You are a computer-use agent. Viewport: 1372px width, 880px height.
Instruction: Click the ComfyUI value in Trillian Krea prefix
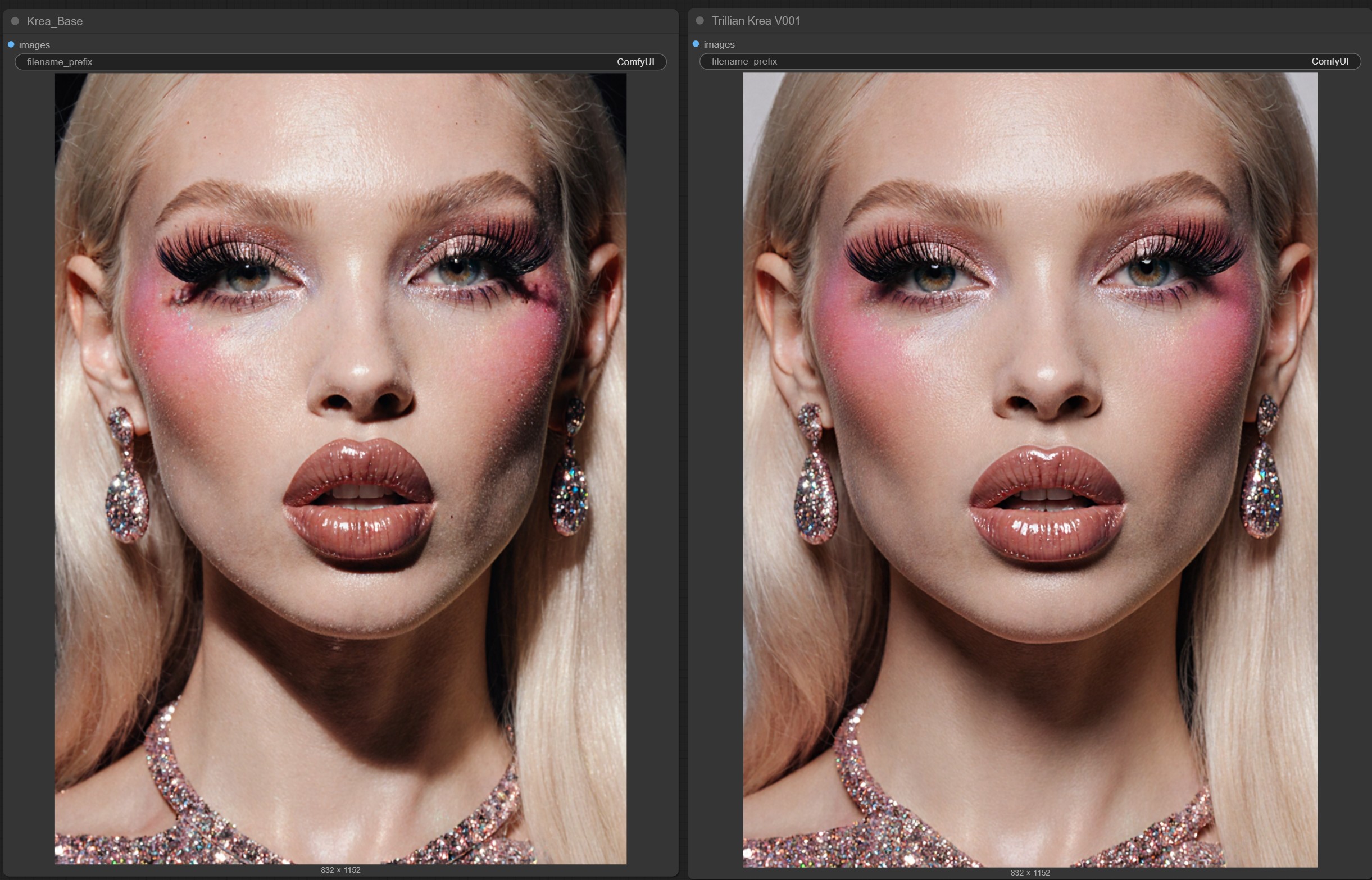tap(1330, 61)
